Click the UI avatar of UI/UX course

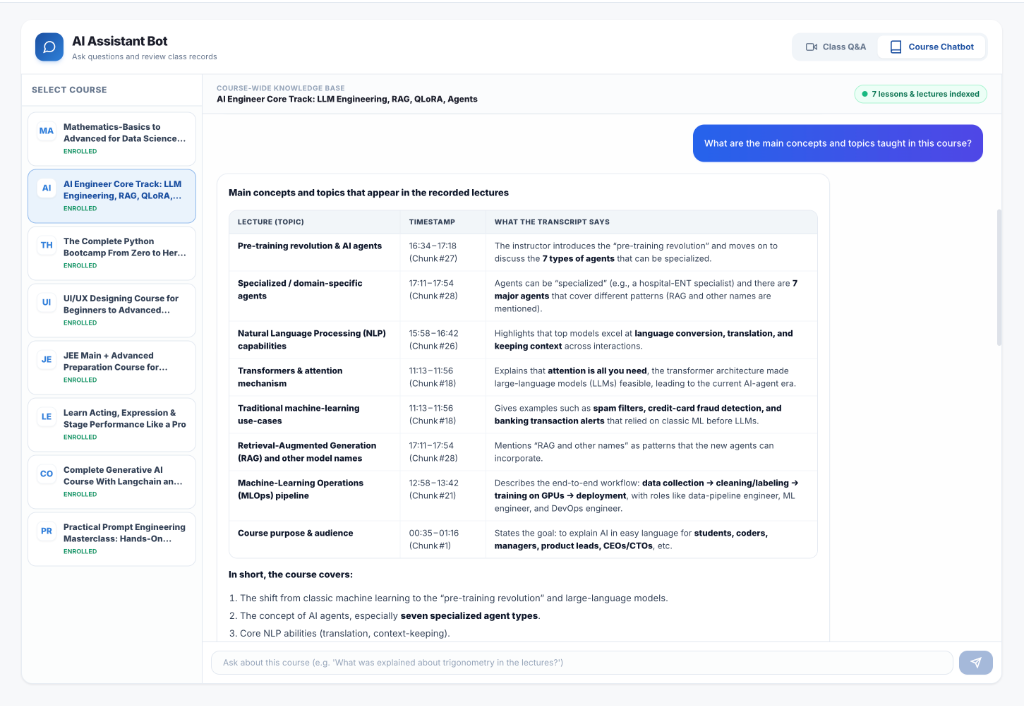[46, 302]
